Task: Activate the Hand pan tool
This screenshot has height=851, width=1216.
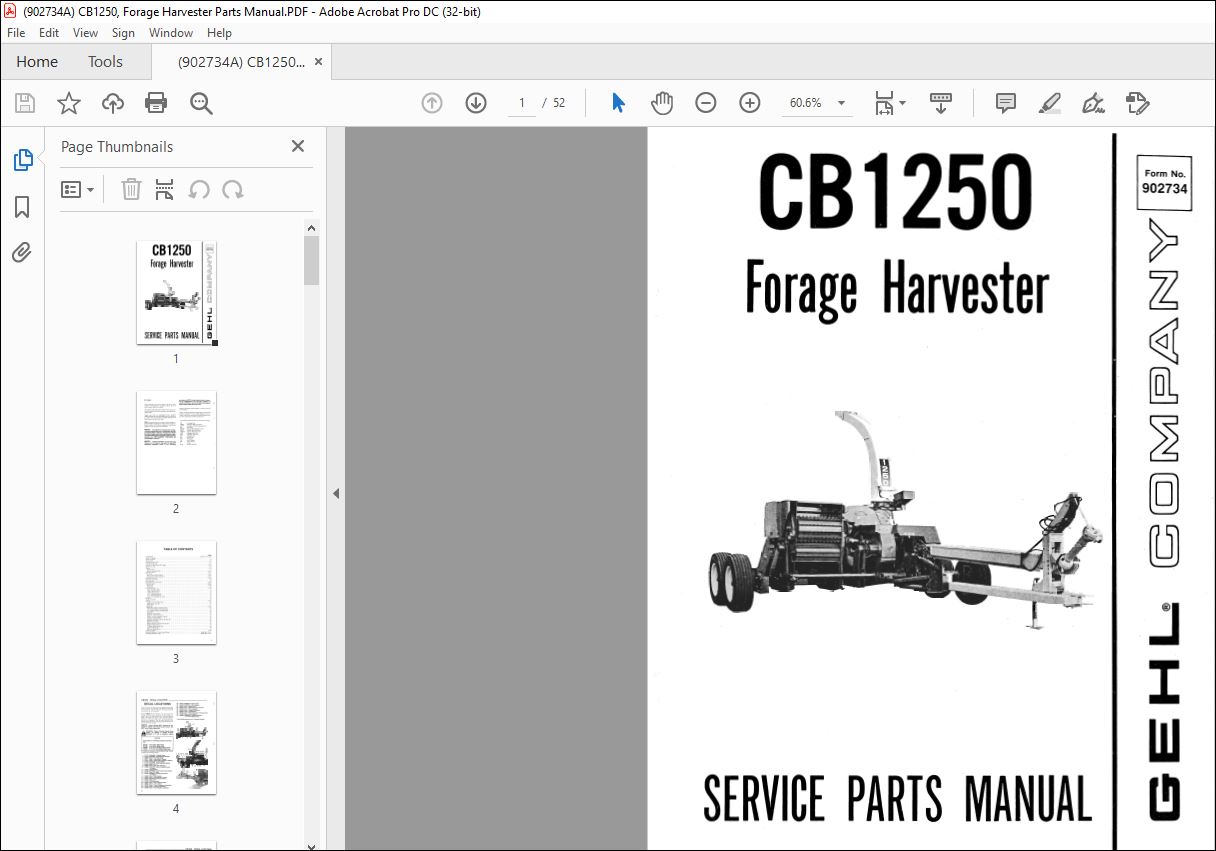Action: click(x=662, y=103)
